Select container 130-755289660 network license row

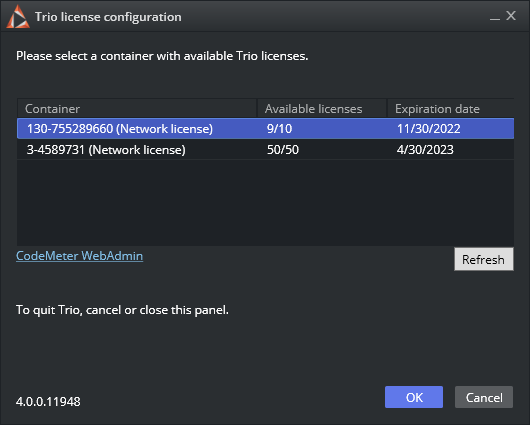pos(265,128)
